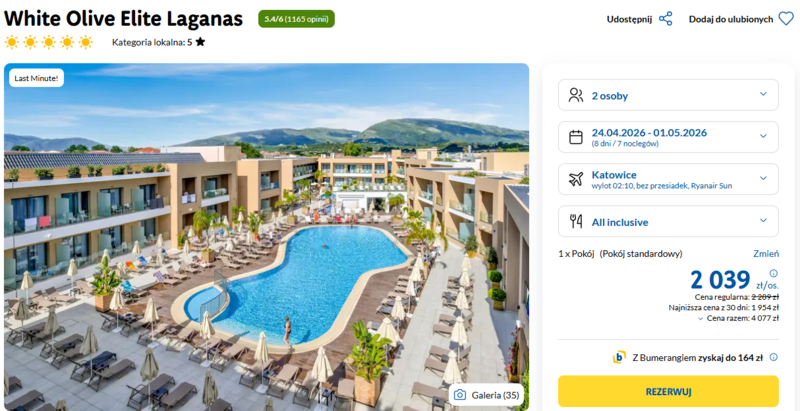800x411 pixels.
Task: Click the calendar icon in date field
Action: coord(576,137)
